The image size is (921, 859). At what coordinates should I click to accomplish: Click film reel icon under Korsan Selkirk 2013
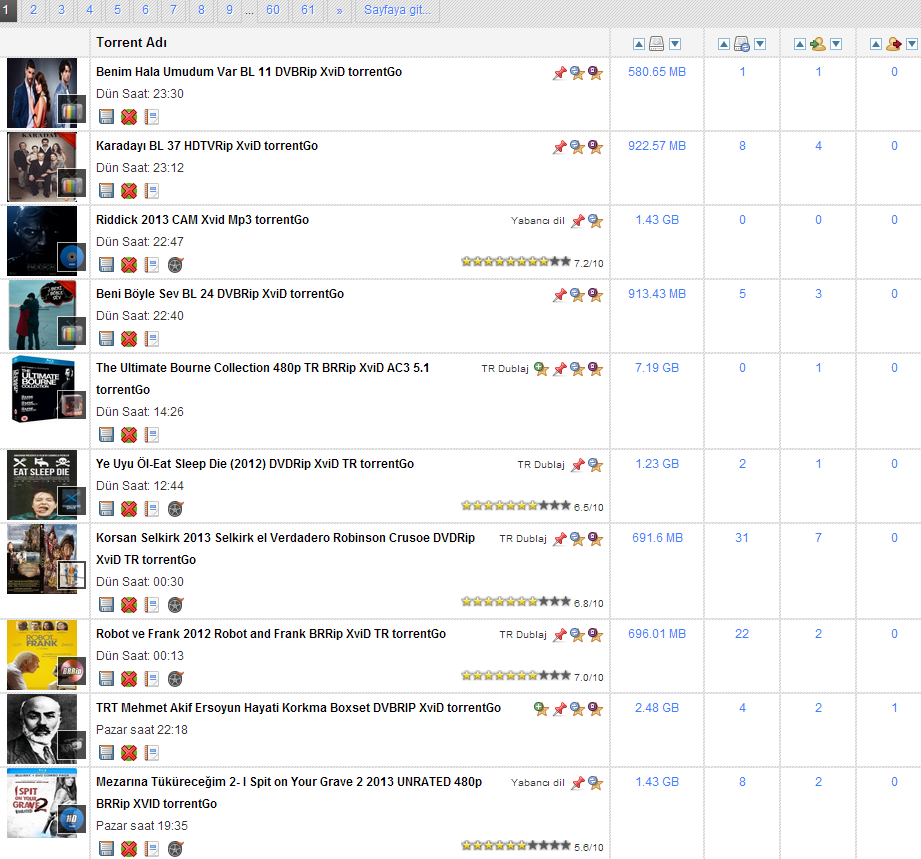(x=175, y=604)
